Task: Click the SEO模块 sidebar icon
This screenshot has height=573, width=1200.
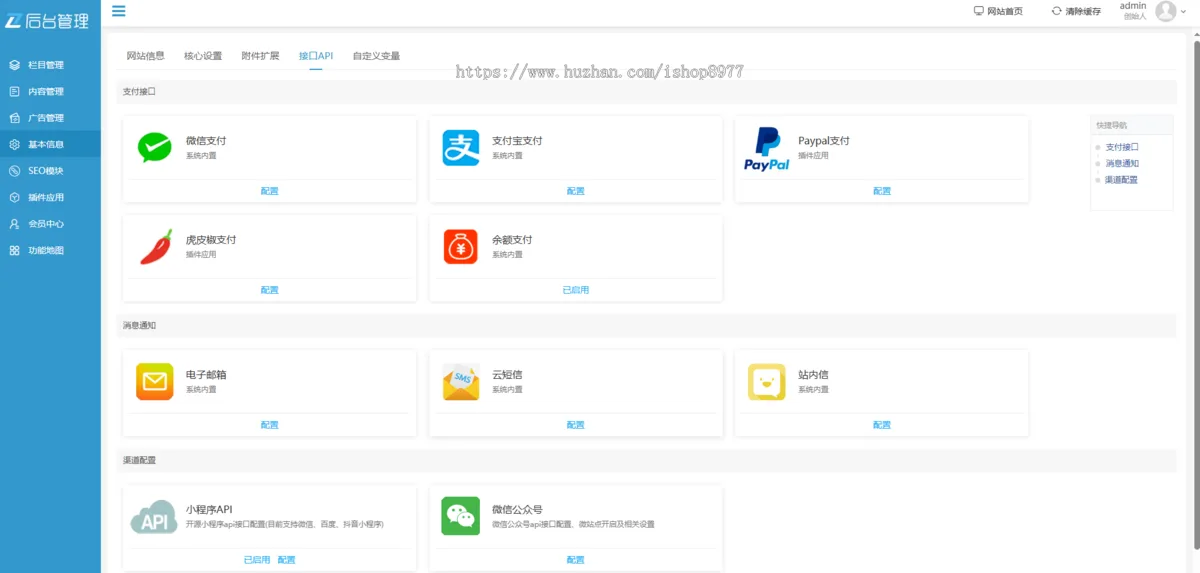Action: [15, 171]
